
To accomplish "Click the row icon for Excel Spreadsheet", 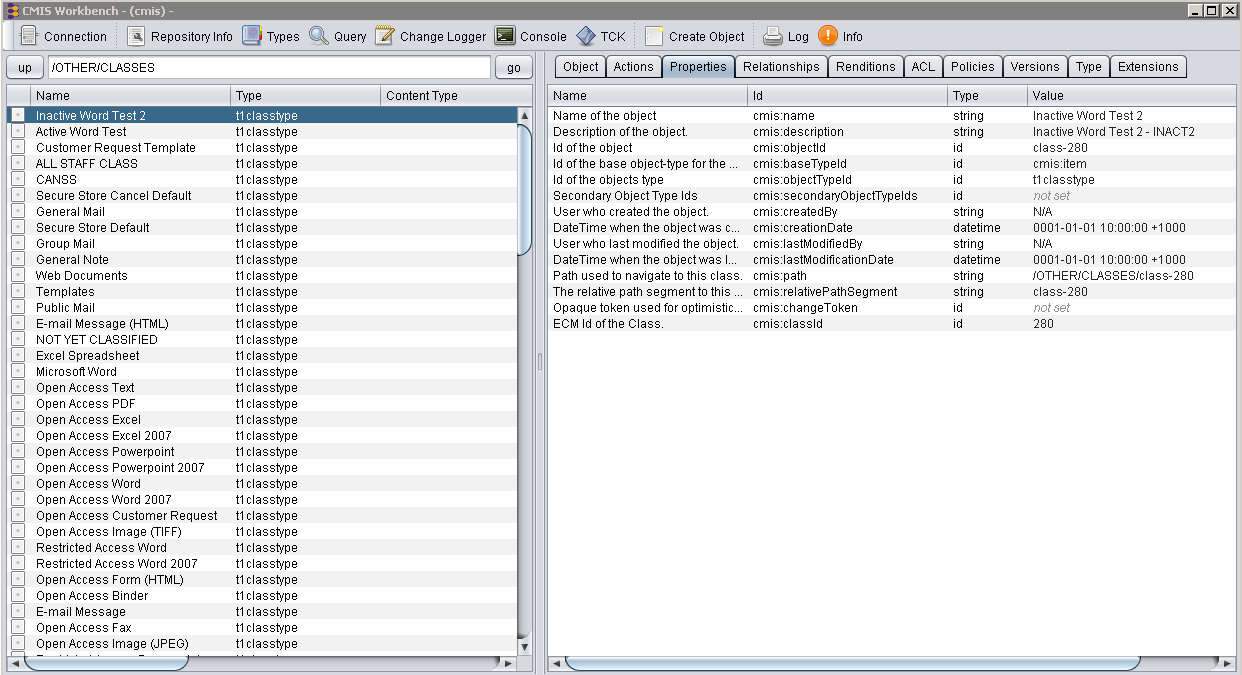I will pos(18,355).
